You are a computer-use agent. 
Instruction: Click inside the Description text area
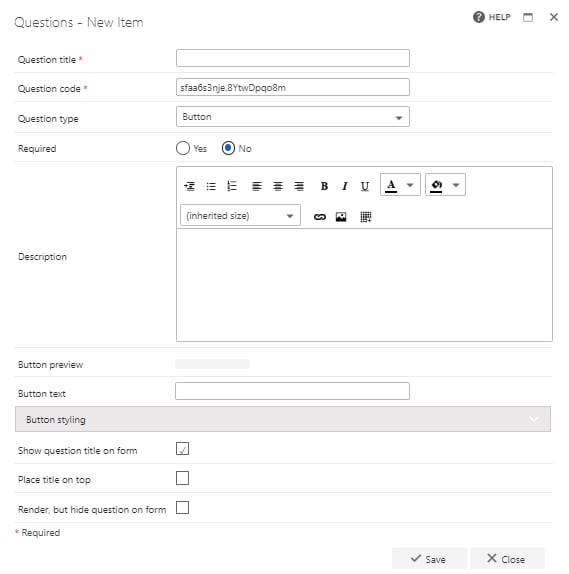point(364,285)
